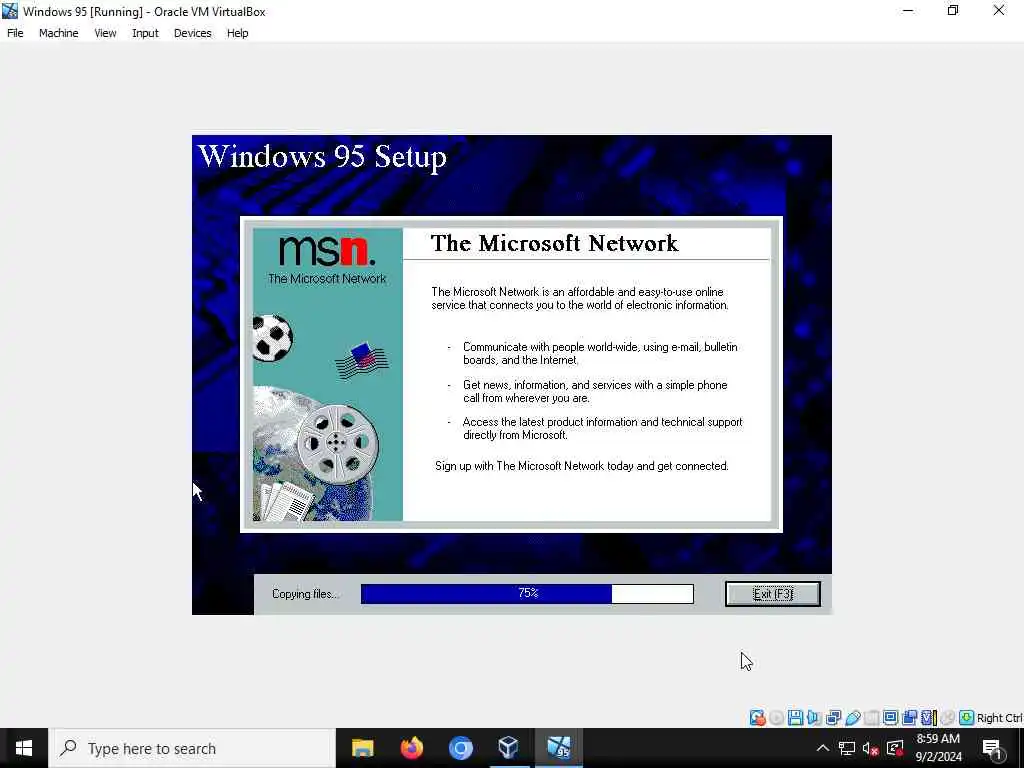Screen dimensions: 1024x768
Task: Open the Input menu
Action: click(145, 33)
